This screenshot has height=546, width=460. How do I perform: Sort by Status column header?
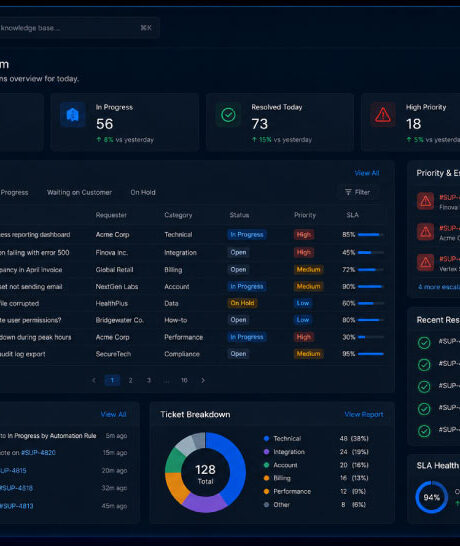click(239, 215)
